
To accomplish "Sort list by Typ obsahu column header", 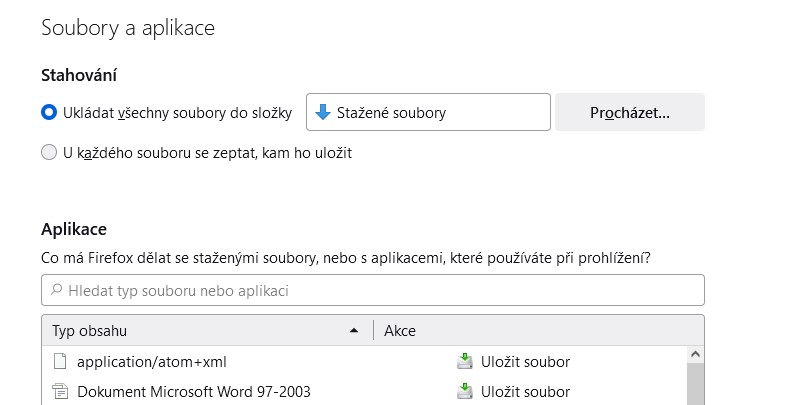I will pyautogui.click(x=207, y=331).
